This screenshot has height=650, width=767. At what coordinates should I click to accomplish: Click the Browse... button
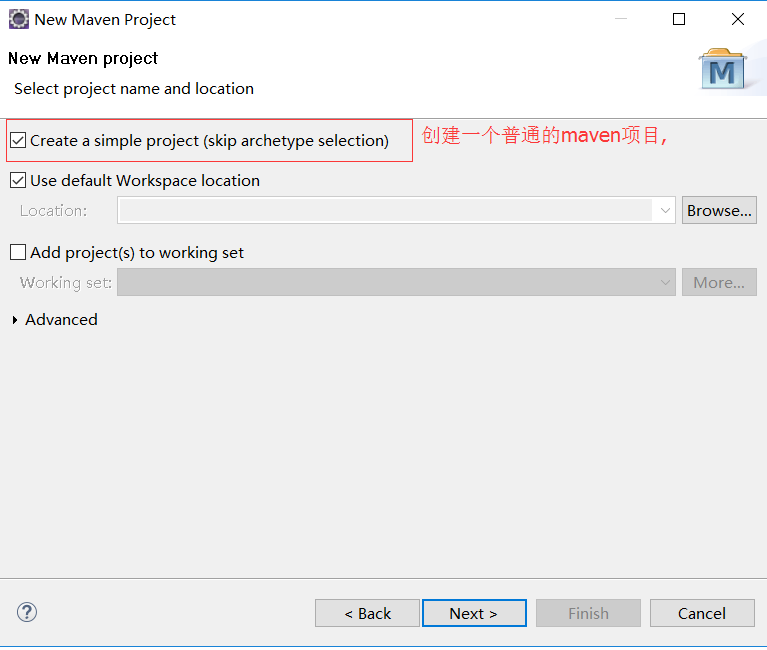pos(719,210)
